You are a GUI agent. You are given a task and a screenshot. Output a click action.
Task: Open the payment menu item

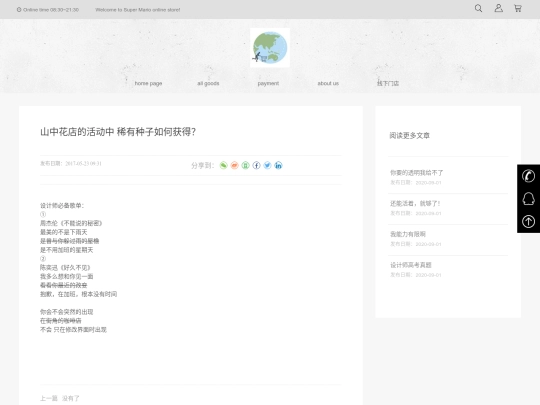(268, 83)
